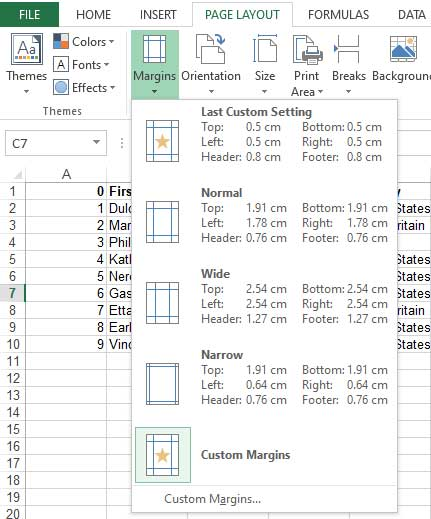Switch to the INSERT tab
Image resolution: width=431 pixels, height=519 pixels.
point(158,15)
